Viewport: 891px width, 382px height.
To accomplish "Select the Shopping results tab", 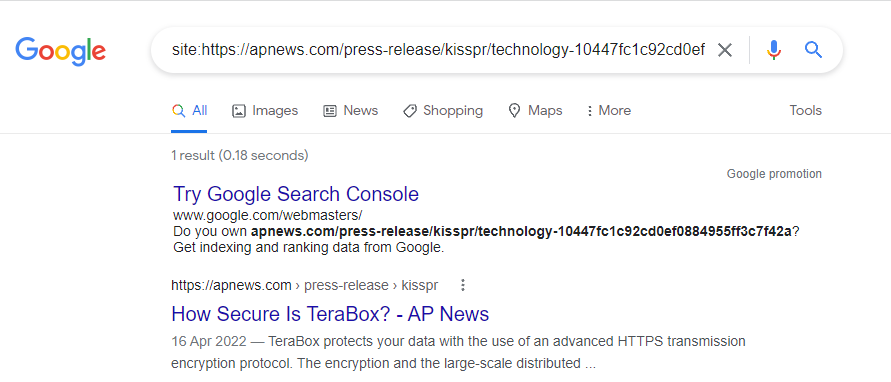I will tap(443, 110).
